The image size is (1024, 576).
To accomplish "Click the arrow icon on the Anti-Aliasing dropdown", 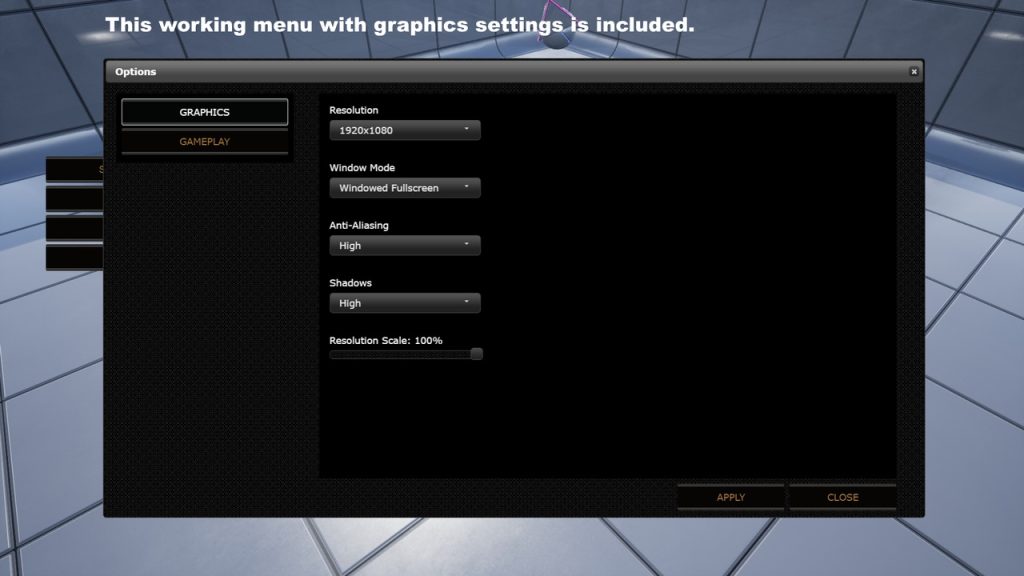I will (x=466, y=245).
